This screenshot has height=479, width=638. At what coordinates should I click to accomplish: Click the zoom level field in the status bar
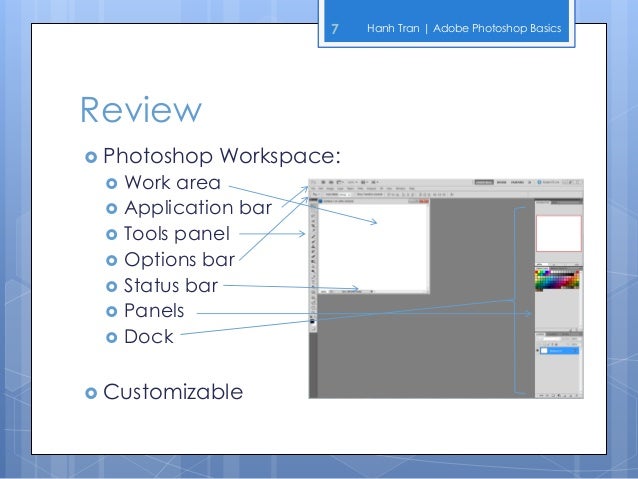point(324,292)
